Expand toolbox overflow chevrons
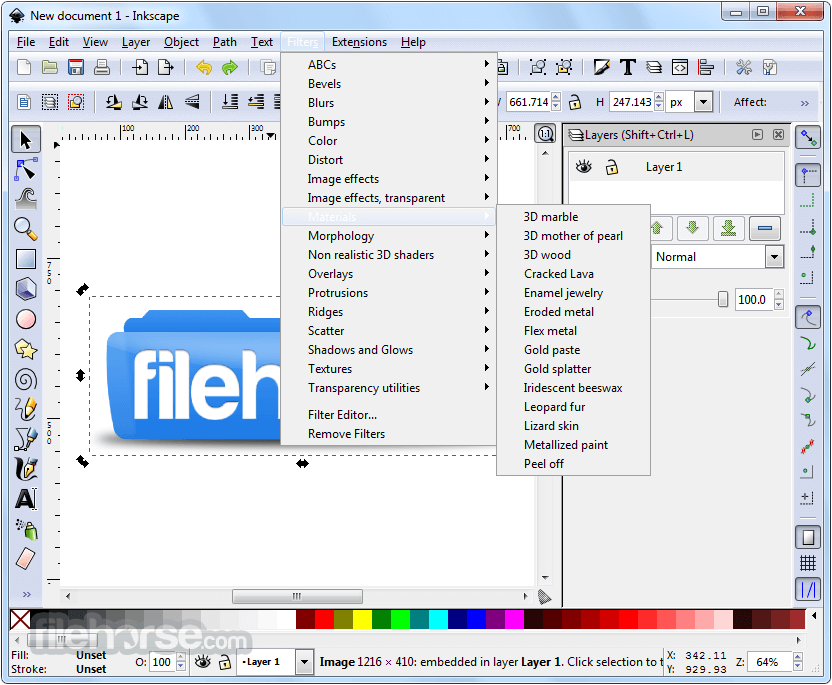This screenshot has height=685, width=832. pos(27,594)
